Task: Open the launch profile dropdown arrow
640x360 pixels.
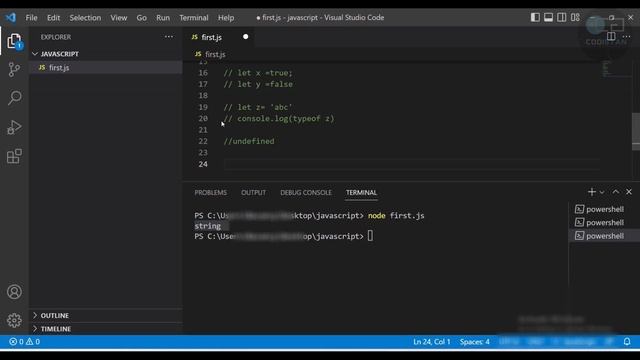Action: [x=602, y=192]
